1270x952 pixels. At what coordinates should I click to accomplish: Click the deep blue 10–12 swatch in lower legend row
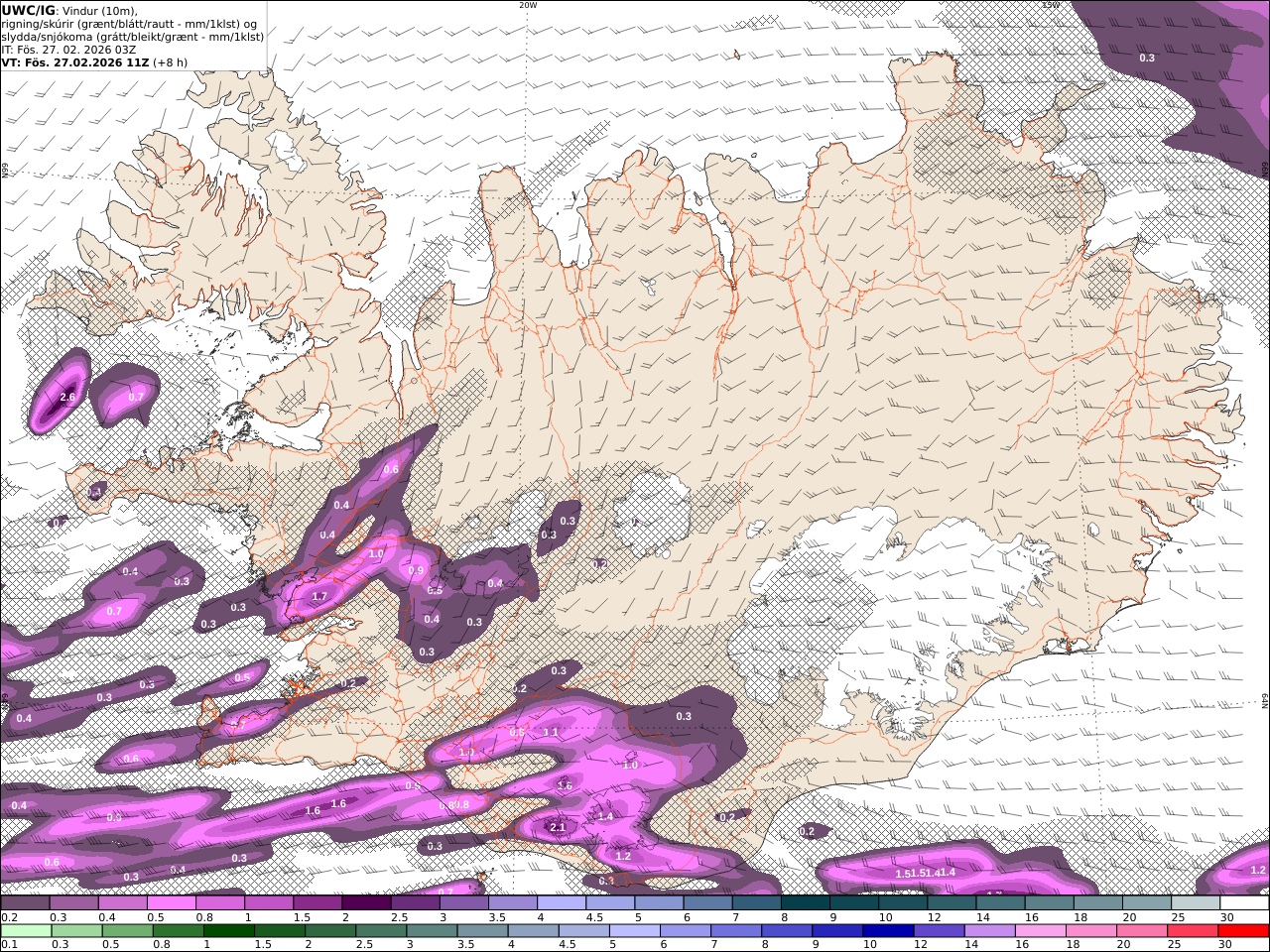click(x=888, y=930)
